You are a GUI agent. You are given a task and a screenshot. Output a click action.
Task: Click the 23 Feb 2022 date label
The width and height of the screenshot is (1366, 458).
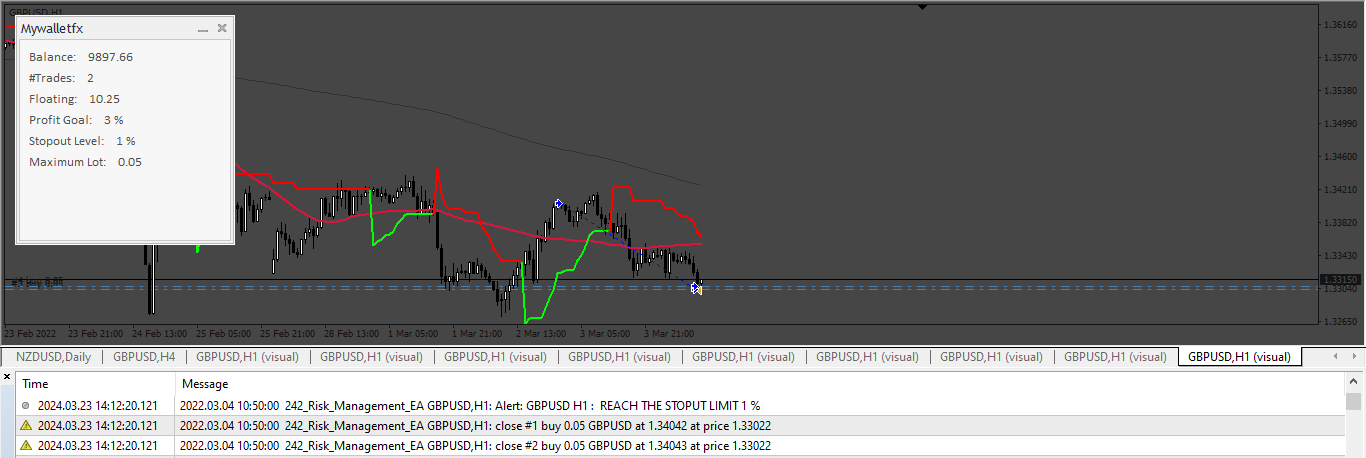click(x=30, y=333)
